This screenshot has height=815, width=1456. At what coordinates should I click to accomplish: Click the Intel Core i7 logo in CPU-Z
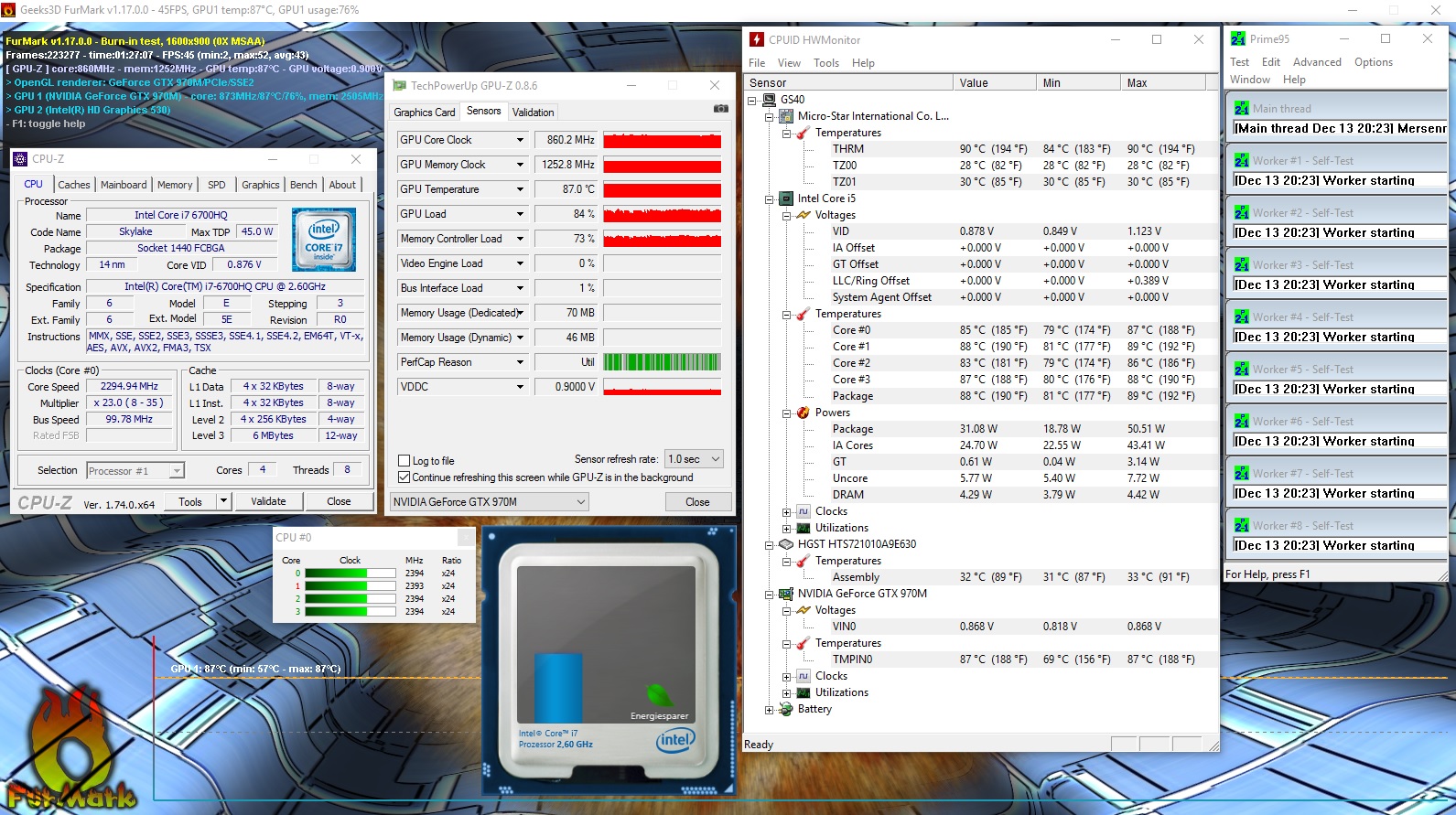pyautogui.click(x=324, y=240)
